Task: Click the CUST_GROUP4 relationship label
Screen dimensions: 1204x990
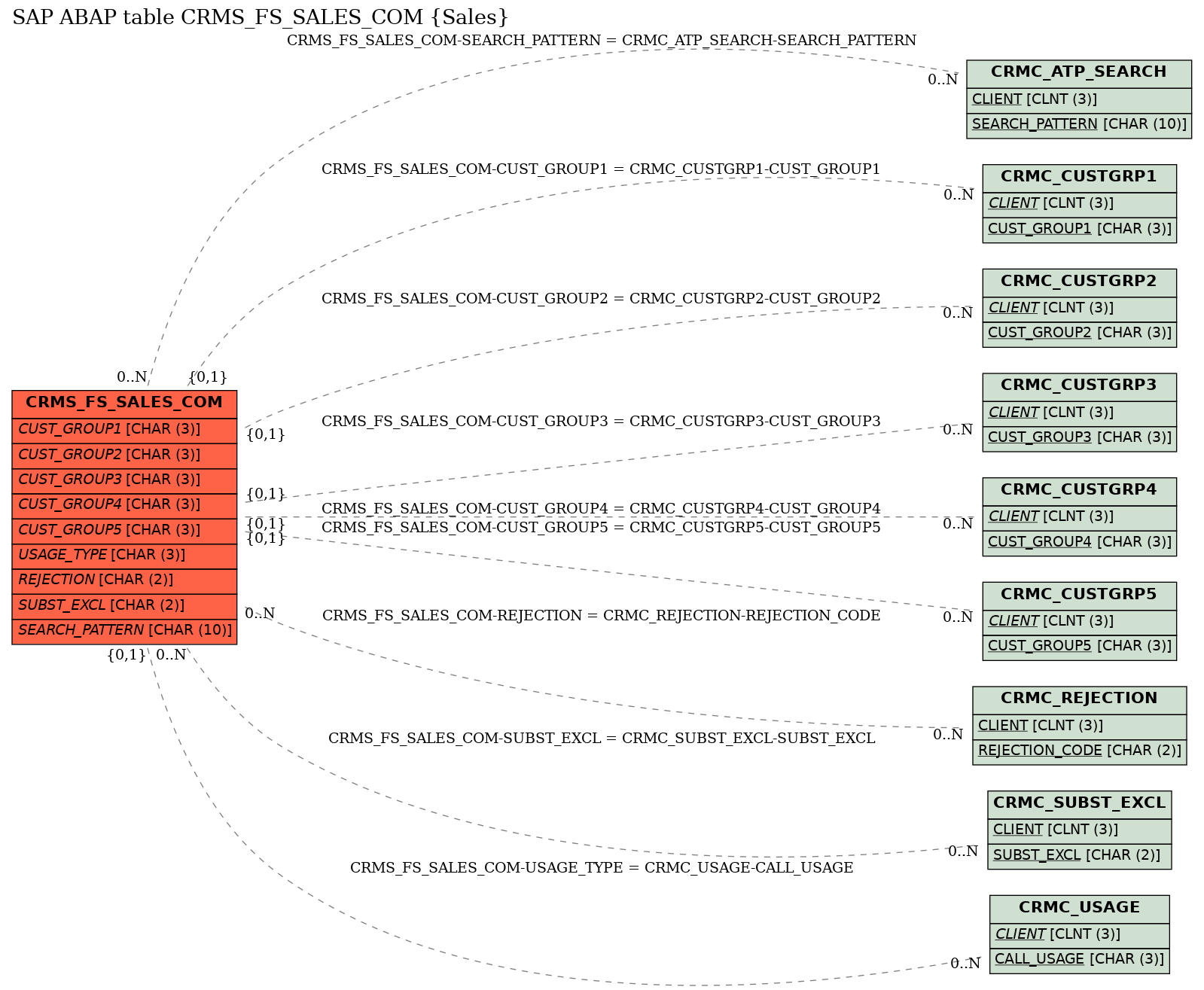Action: tap(601, 509)
